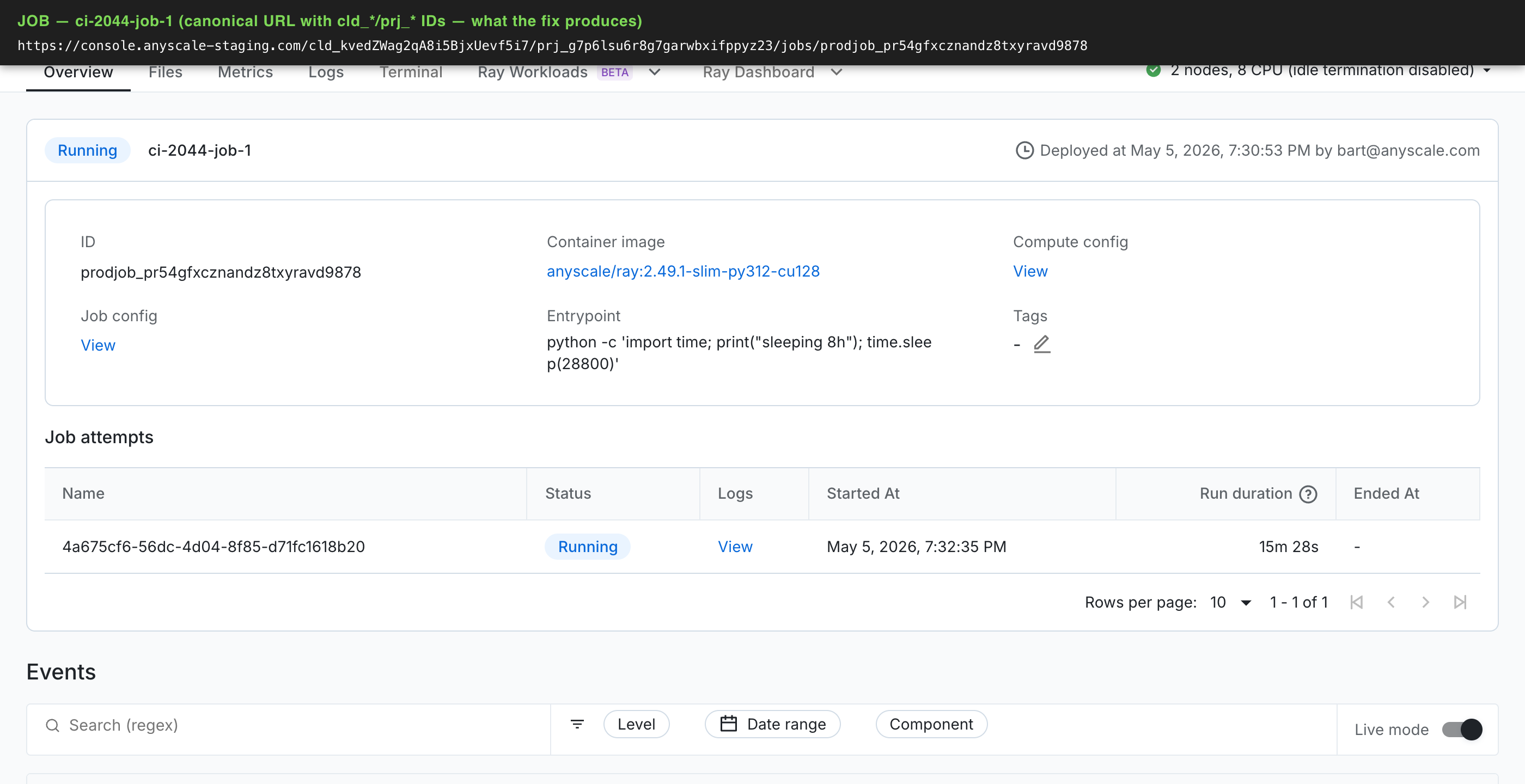1525x784 pixels.
Task: Click the BETA badge on Ray Workloads
Action: [614, 72]
